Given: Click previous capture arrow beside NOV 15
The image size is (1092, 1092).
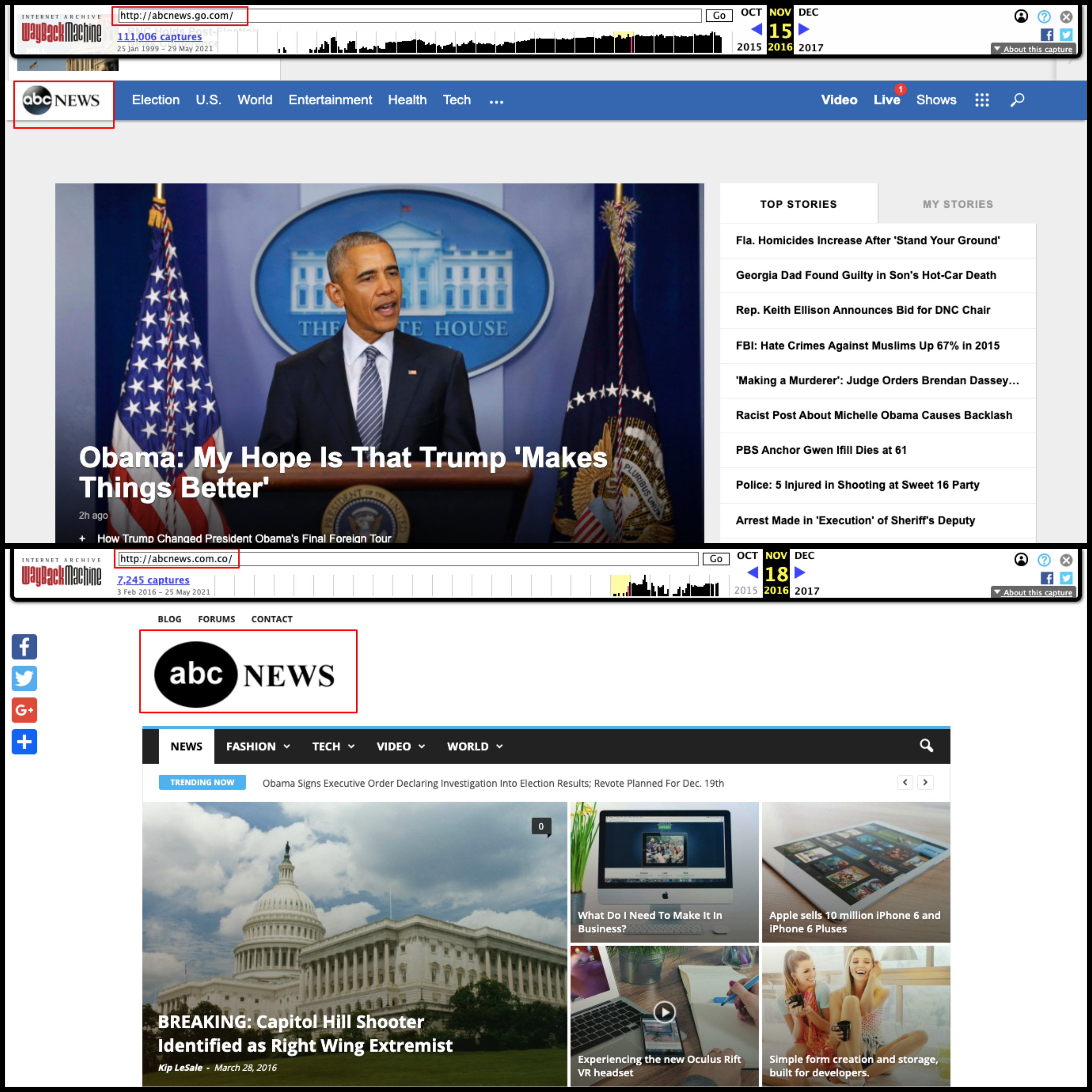Looking at the screenshot, I should tap(756, 29).
